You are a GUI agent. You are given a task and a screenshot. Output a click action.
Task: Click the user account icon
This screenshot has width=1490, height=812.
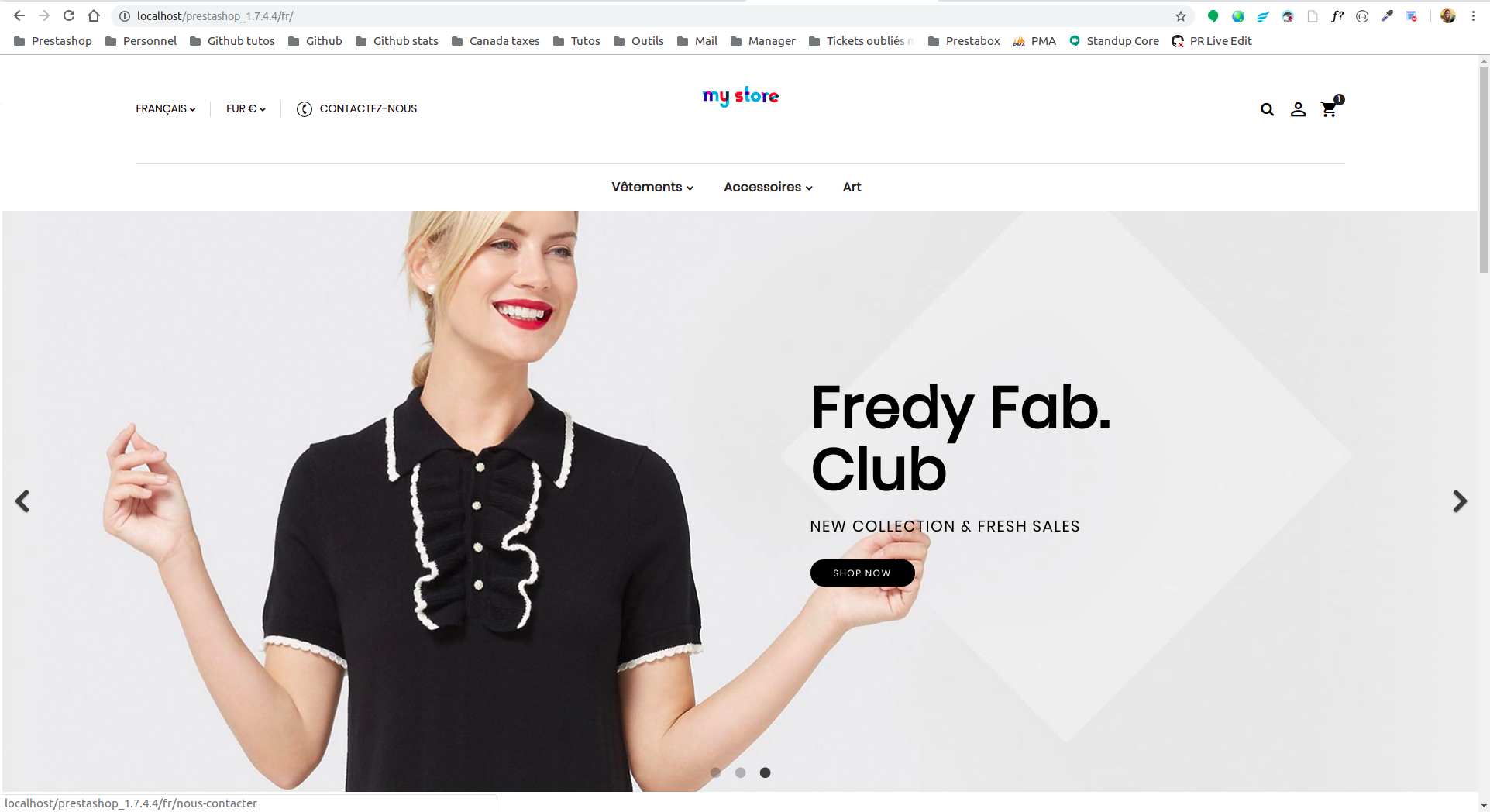tap(1298, 109)
